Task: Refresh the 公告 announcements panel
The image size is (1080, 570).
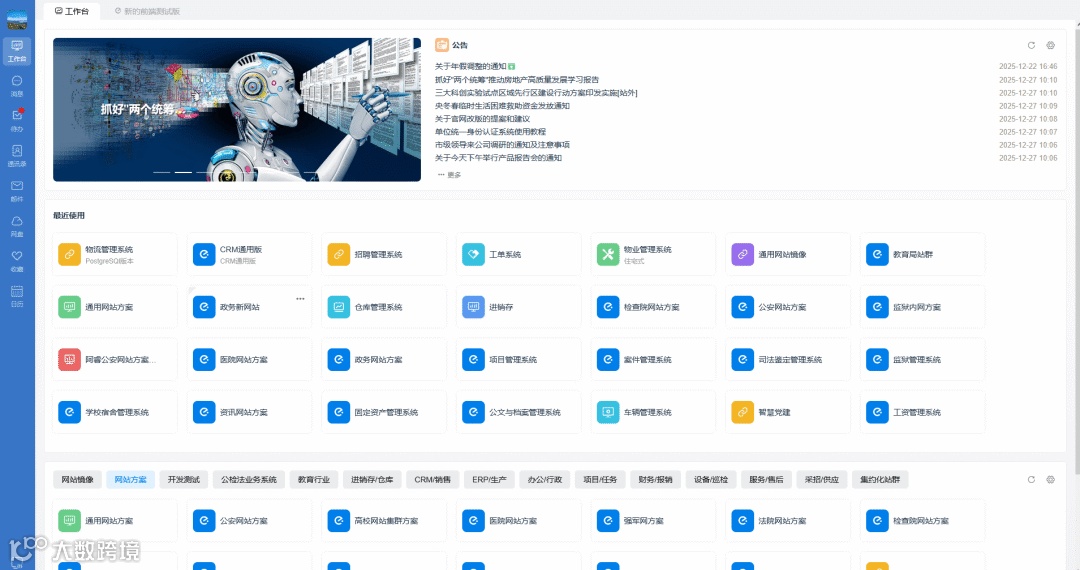Action: coord(1031,45)
